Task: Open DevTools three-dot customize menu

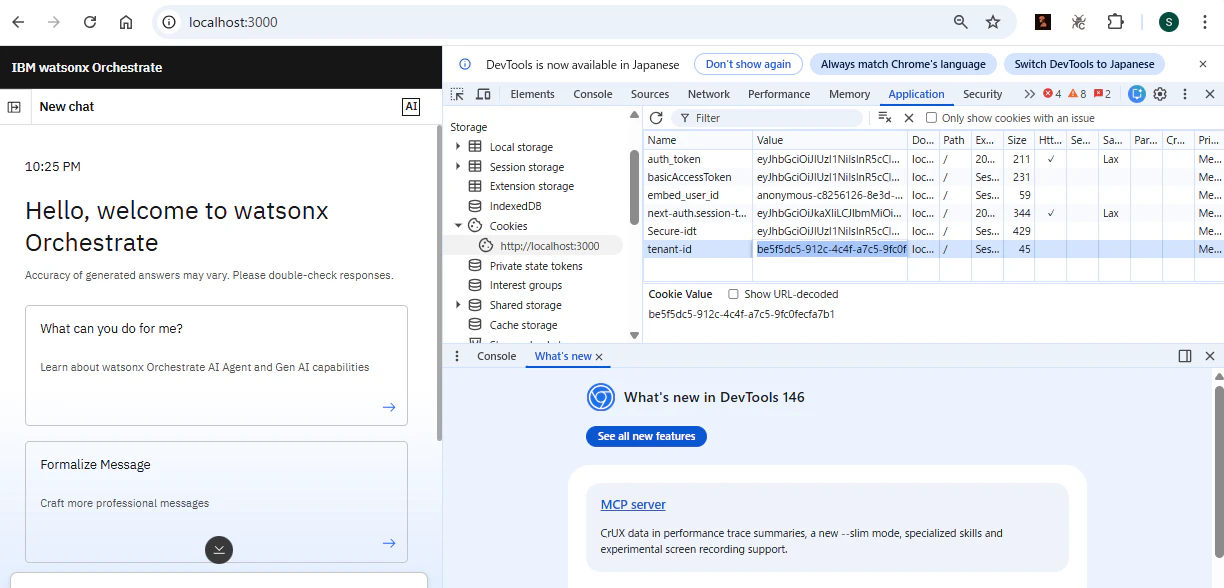Action: [x=1185, y=94]
